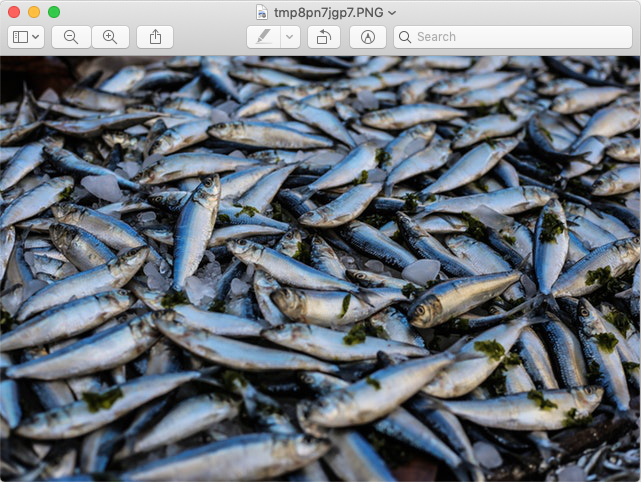Expand the sidebar view options chevron
Screen dimensions: 641x482
click(x=36, y=37)
